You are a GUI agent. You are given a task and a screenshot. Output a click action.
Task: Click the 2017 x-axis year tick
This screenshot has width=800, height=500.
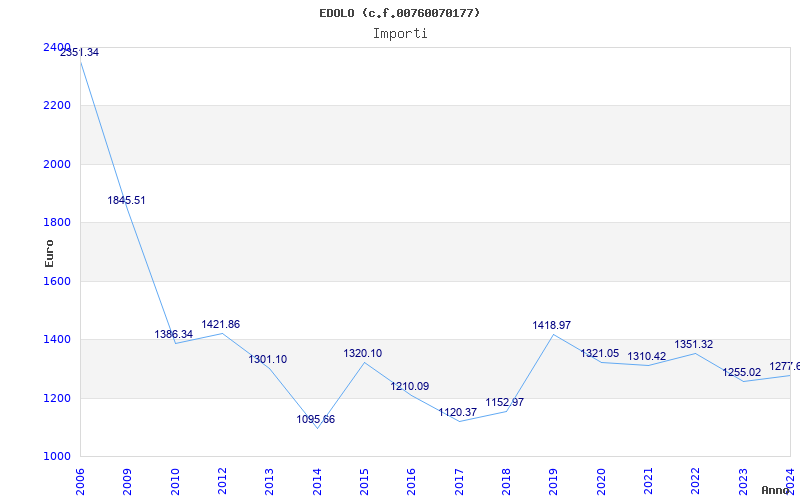459,482
